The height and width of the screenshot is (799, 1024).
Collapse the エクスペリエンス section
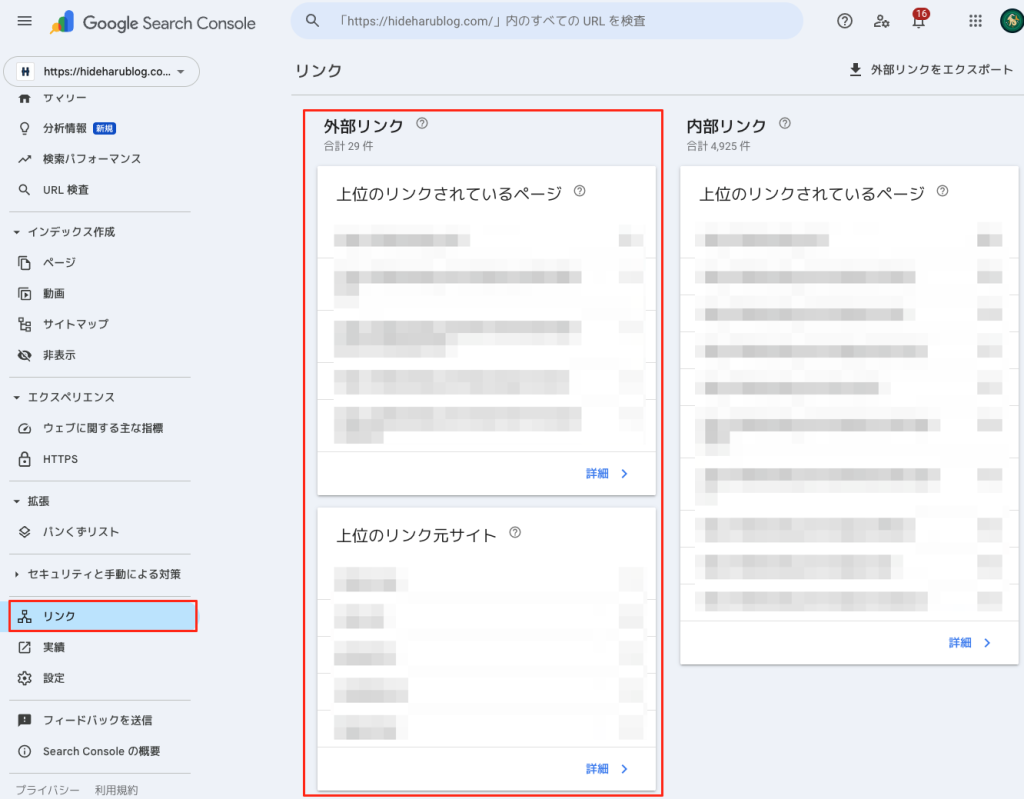pos(17,398)
